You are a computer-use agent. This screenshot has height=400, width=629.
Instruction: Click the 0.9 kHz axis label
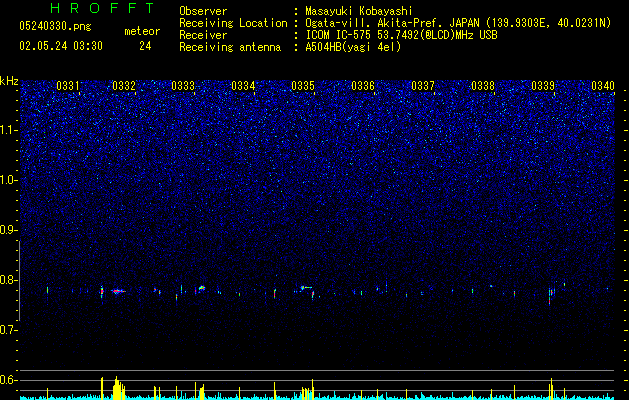click(8, 230)
